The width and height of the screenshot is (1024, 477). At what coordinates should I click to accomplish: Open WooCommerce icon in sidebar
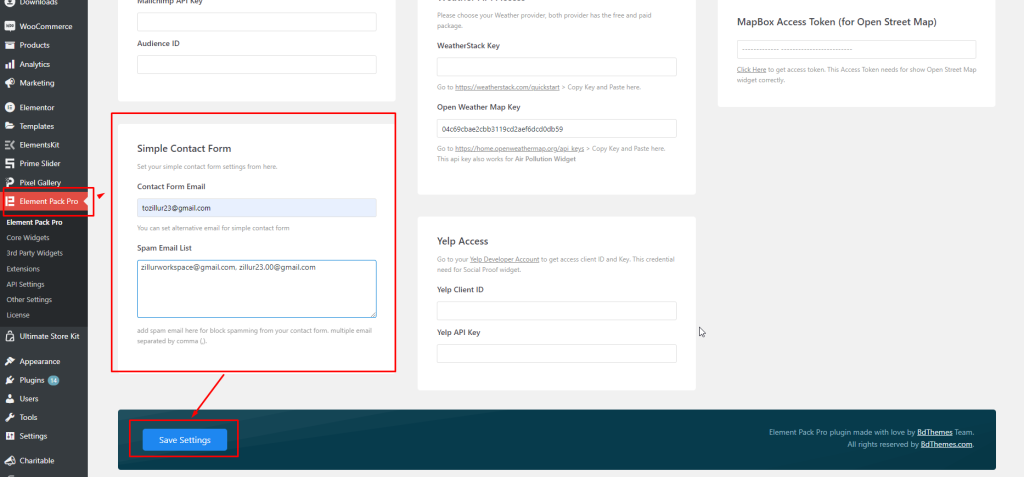10,27
